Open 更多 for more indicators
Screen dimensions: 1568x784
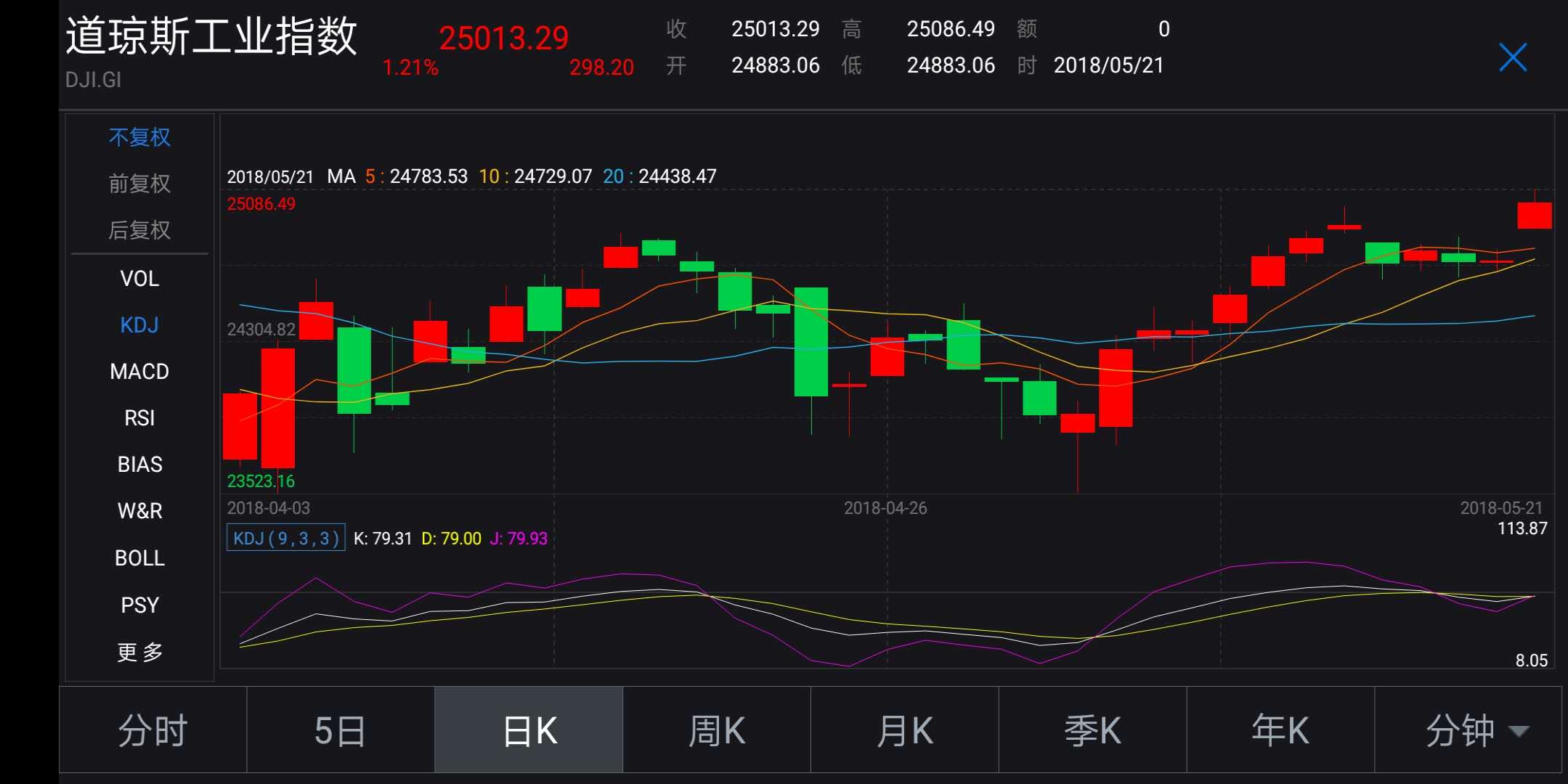pyautogui.click(x=139, y=652)
